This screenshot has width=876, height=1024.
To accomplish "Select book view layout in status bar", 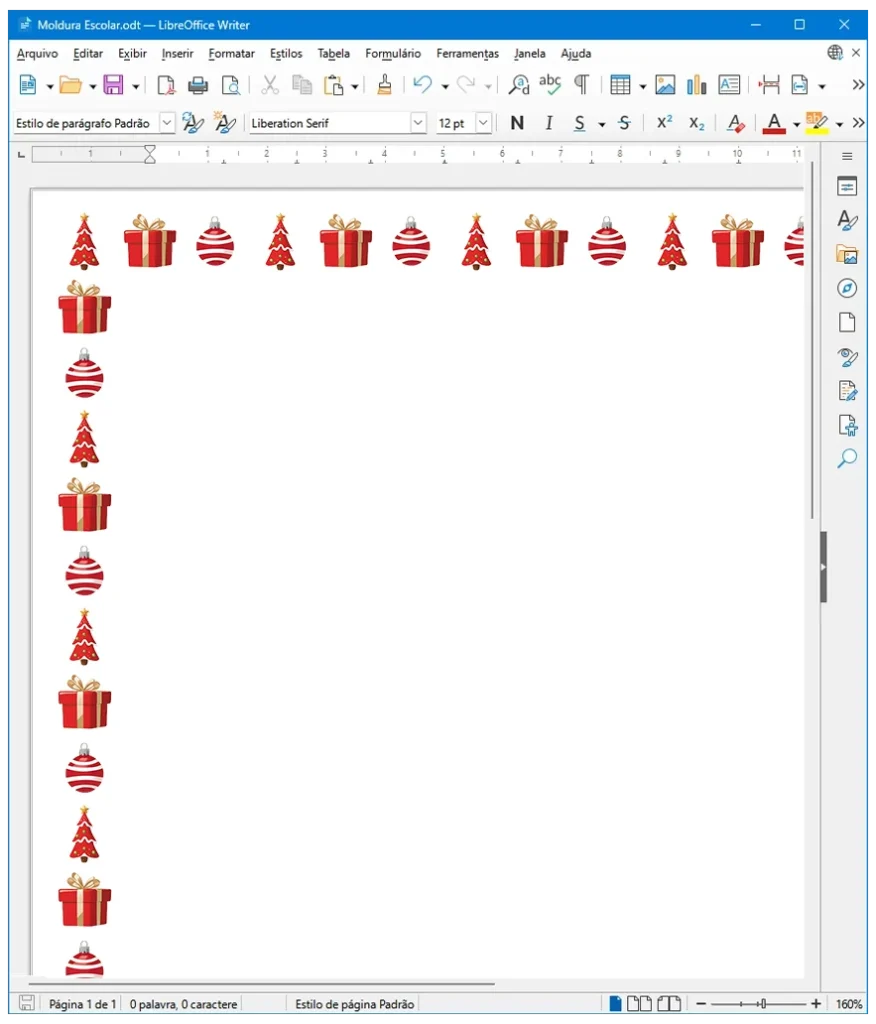I will (x=669, y=1004).
